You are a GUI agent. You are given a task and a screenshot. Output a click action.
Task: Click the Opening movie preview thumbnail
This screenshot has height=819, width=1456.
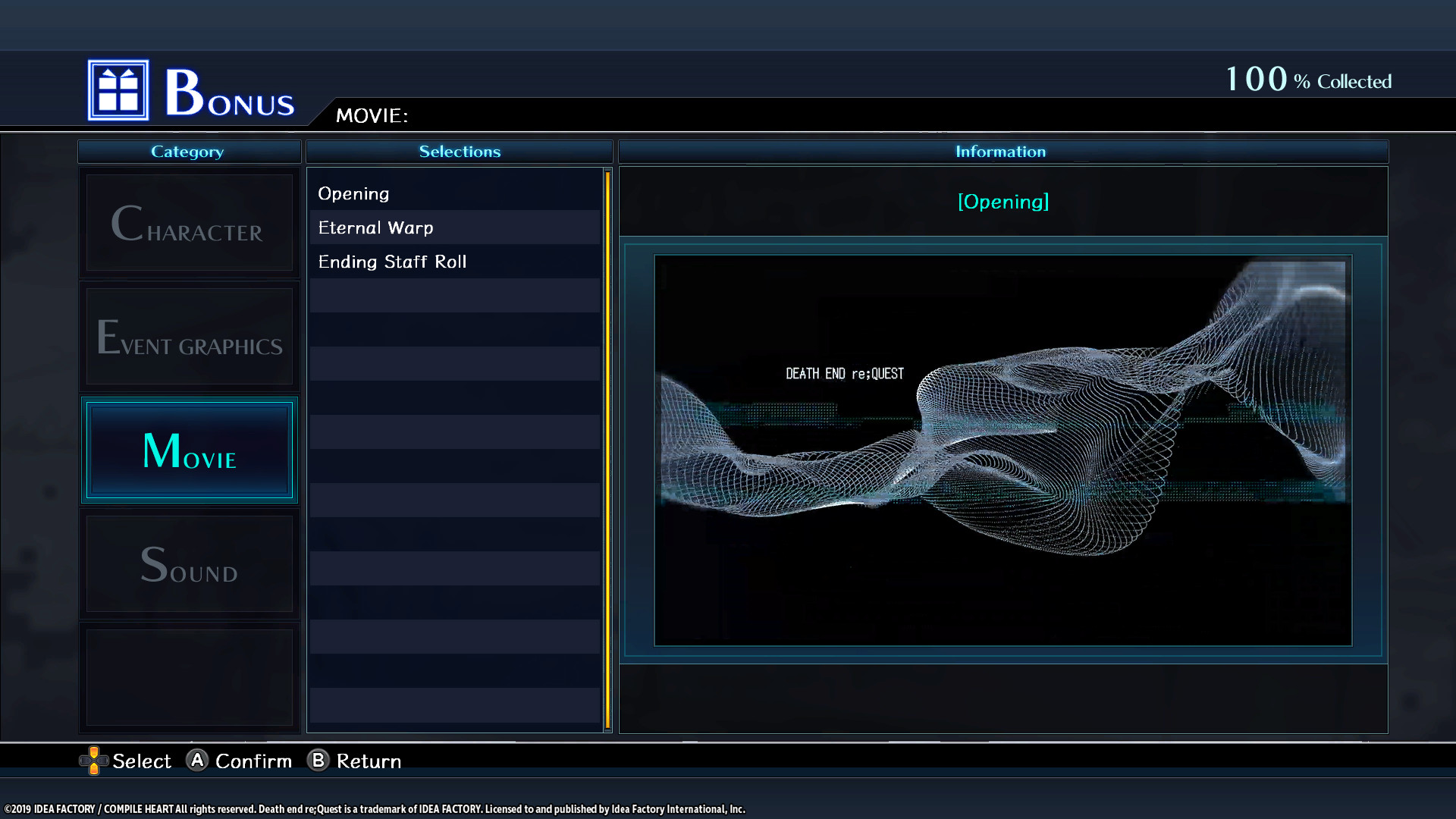(1003, 452)
